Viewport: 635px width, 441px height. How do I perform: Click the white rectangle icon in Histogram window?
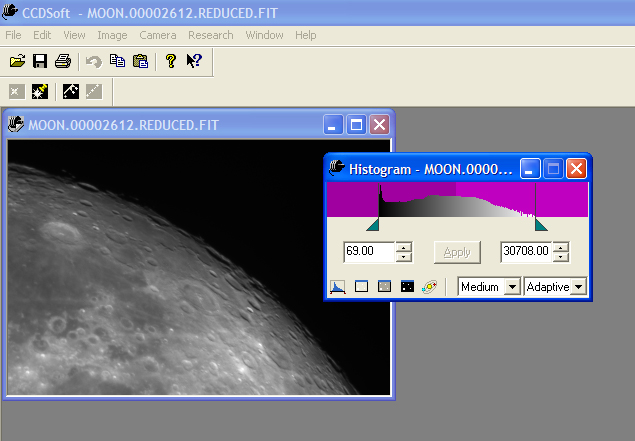click(x=361, y=286)
